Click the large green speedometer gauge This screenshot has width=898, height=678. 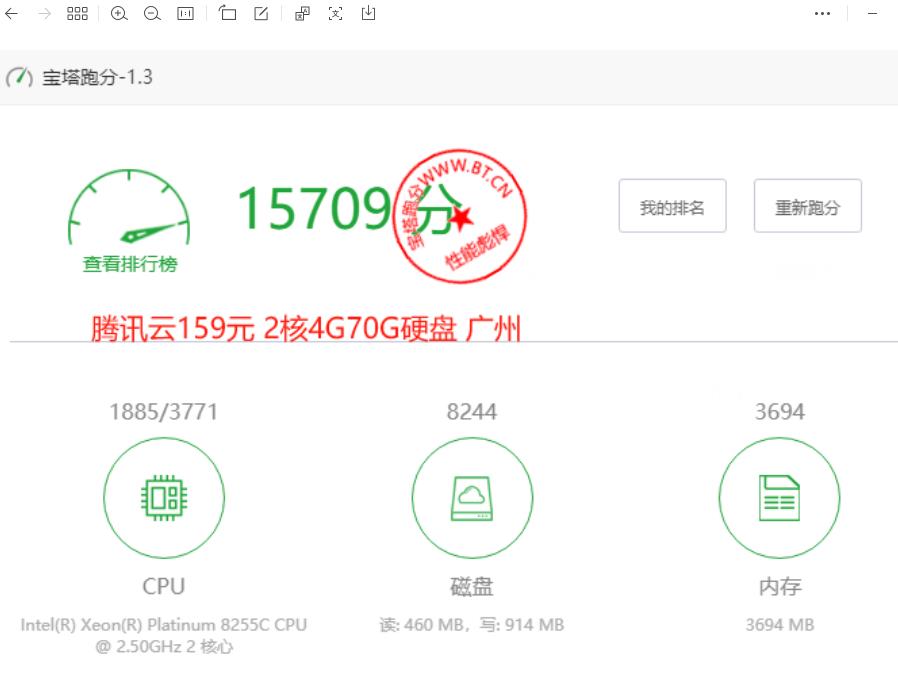(129, 207)
